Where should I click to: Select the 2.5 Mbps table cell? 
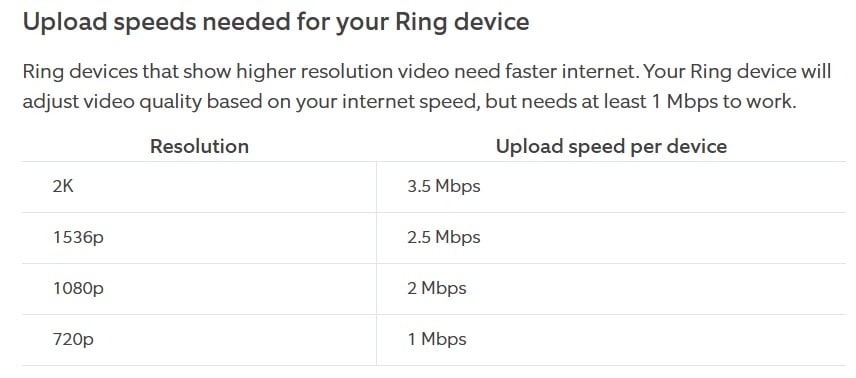coord(611,238)
